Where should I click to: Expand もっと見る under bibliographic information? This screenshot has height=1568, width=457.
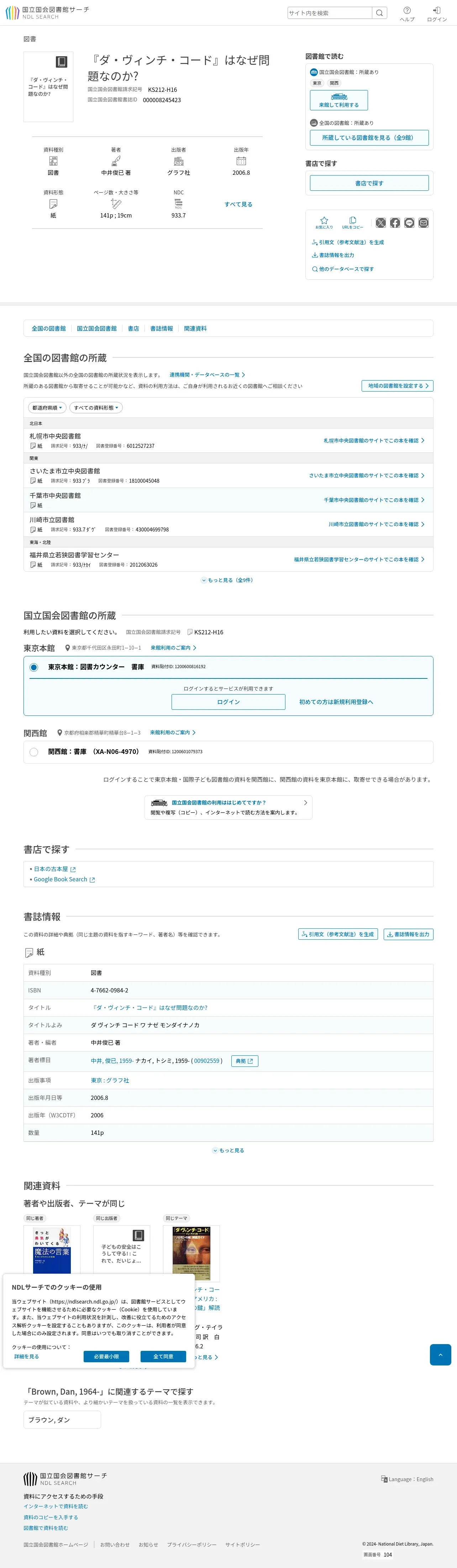[228, 1150]
